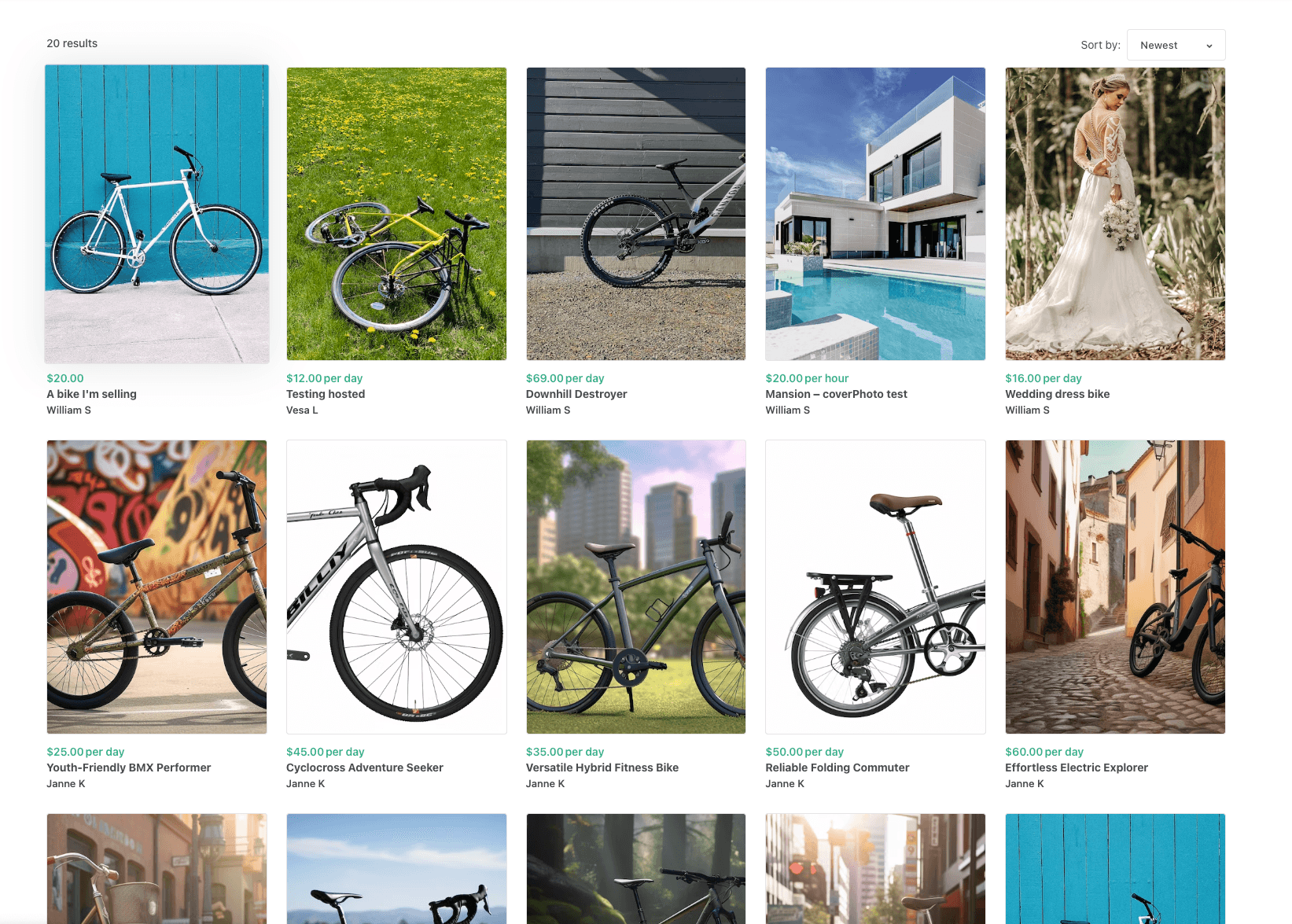This screenshot has width=1292, height=924.
Task: Select the Cyclocross bike product image
Action: tap(396, 587)
